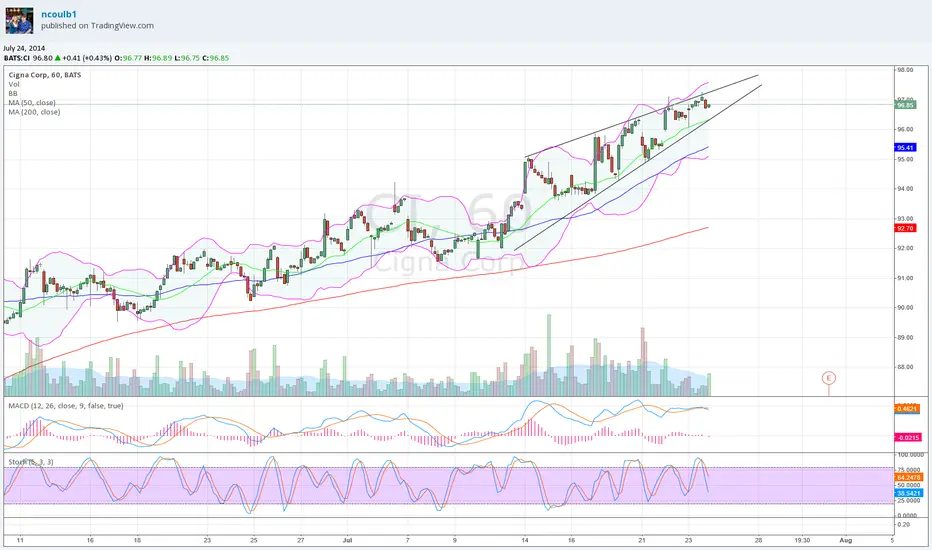This screenshot has width=932, height=550.
Task: Select the BATS:CI symbol label
Action: [17, 58]
